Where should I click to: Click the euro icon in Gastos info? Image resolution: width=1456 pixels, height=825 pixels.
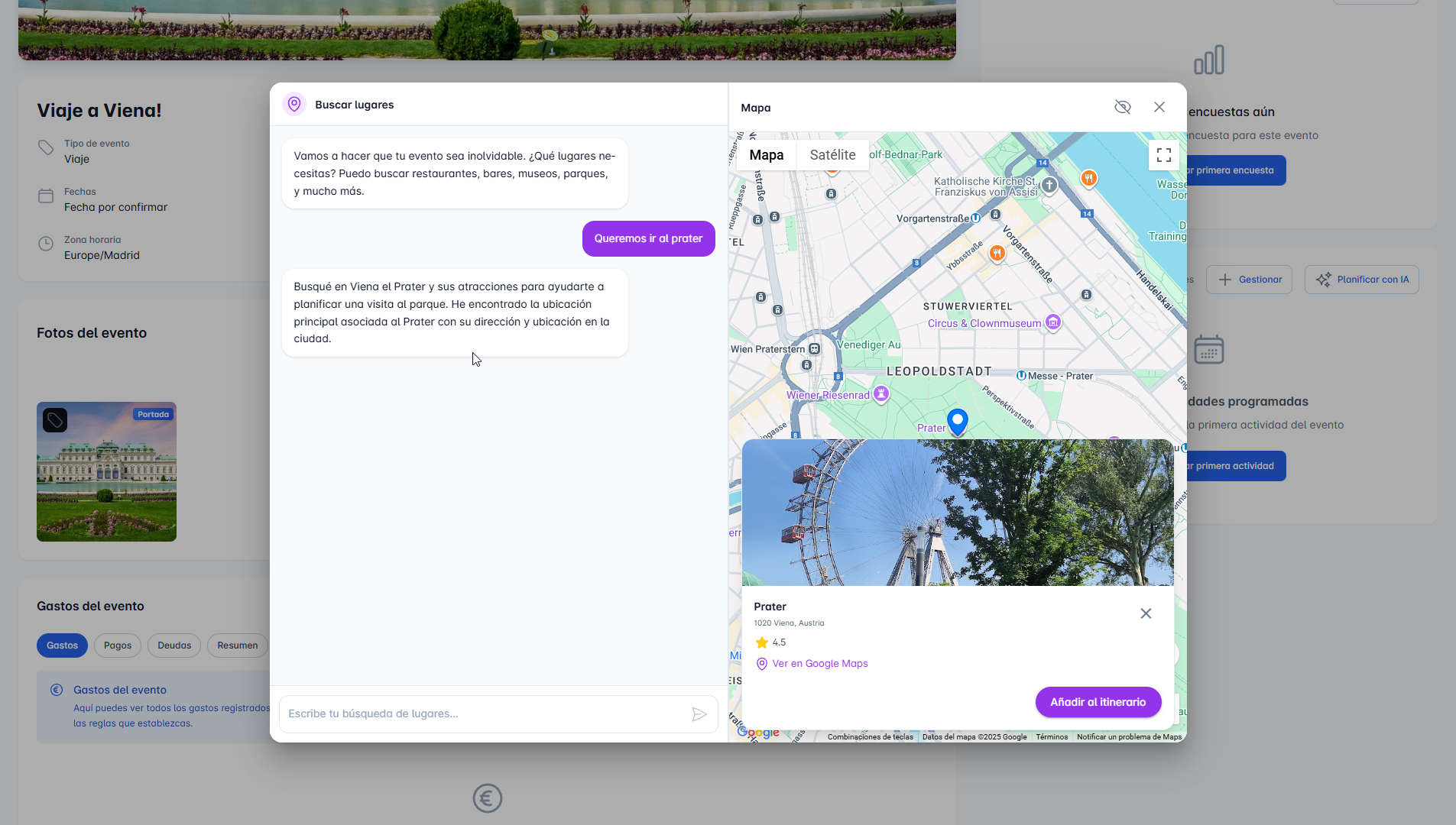pos(57,690)
